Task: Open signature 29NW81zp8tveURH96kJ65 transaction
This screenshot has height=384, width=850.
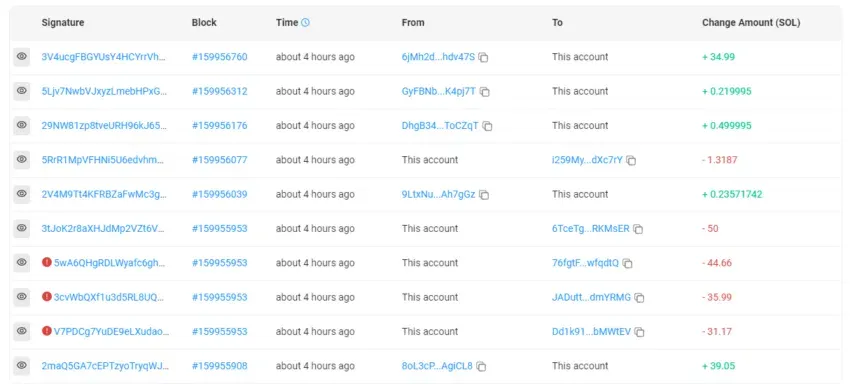Action: (104, 125)
